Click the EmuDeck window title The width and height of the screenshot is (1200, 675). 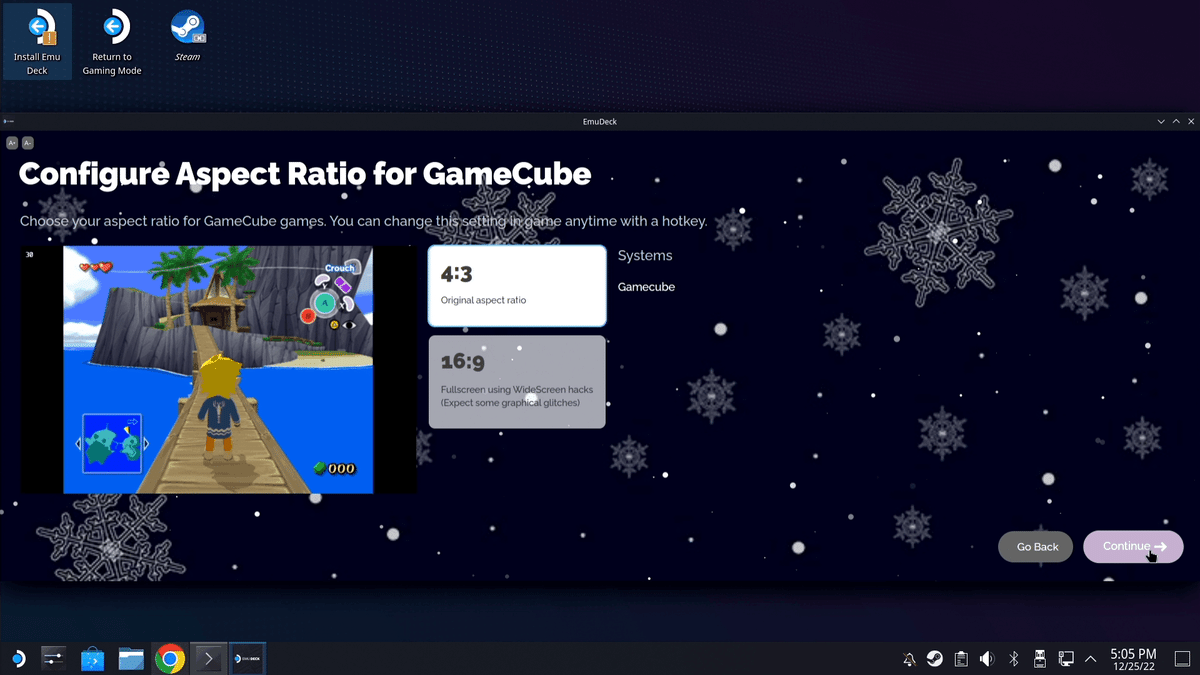click(600, 121)
